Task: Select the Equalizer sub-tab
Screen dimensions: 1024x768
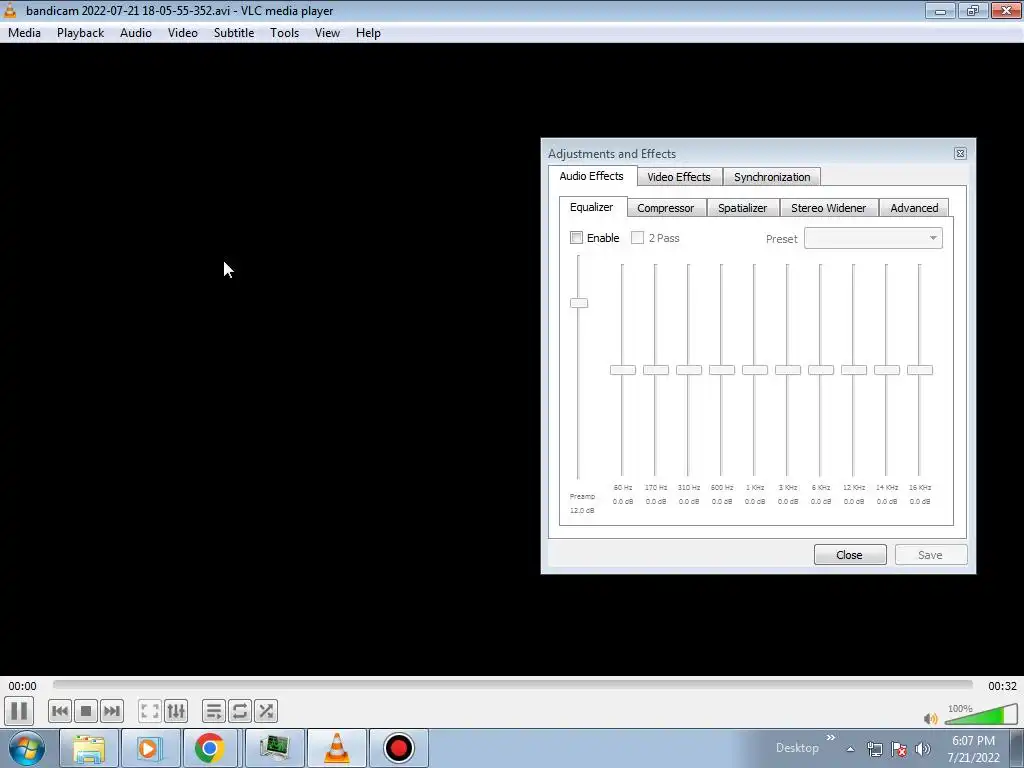Action: (592, 207)
